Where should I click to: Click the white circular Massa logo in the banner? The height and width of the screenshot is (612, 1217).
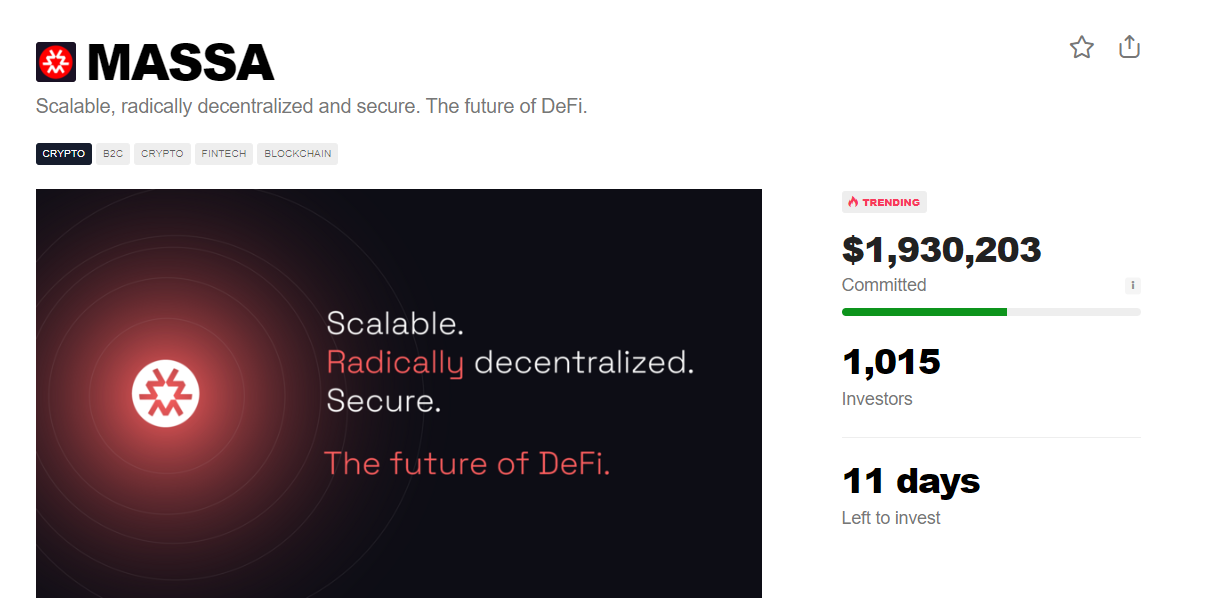(x=166, y=394)
